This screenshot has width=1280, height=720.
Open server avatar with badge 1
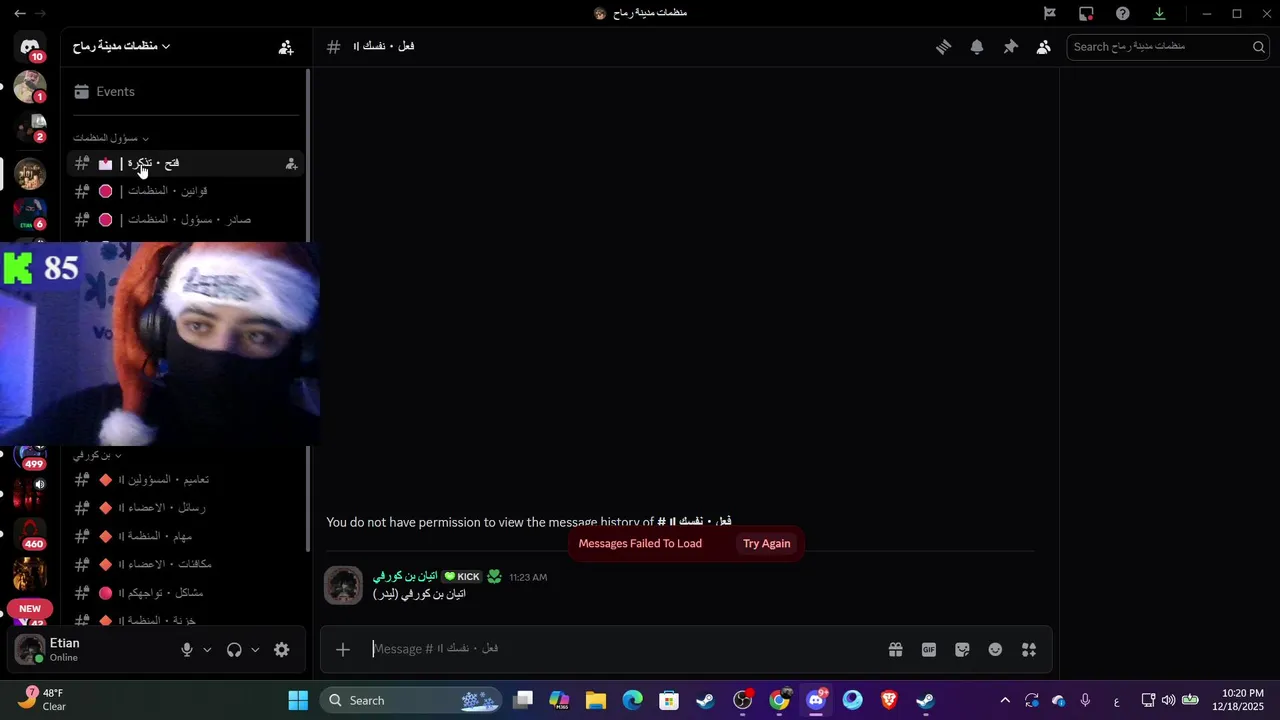(30, 87)
